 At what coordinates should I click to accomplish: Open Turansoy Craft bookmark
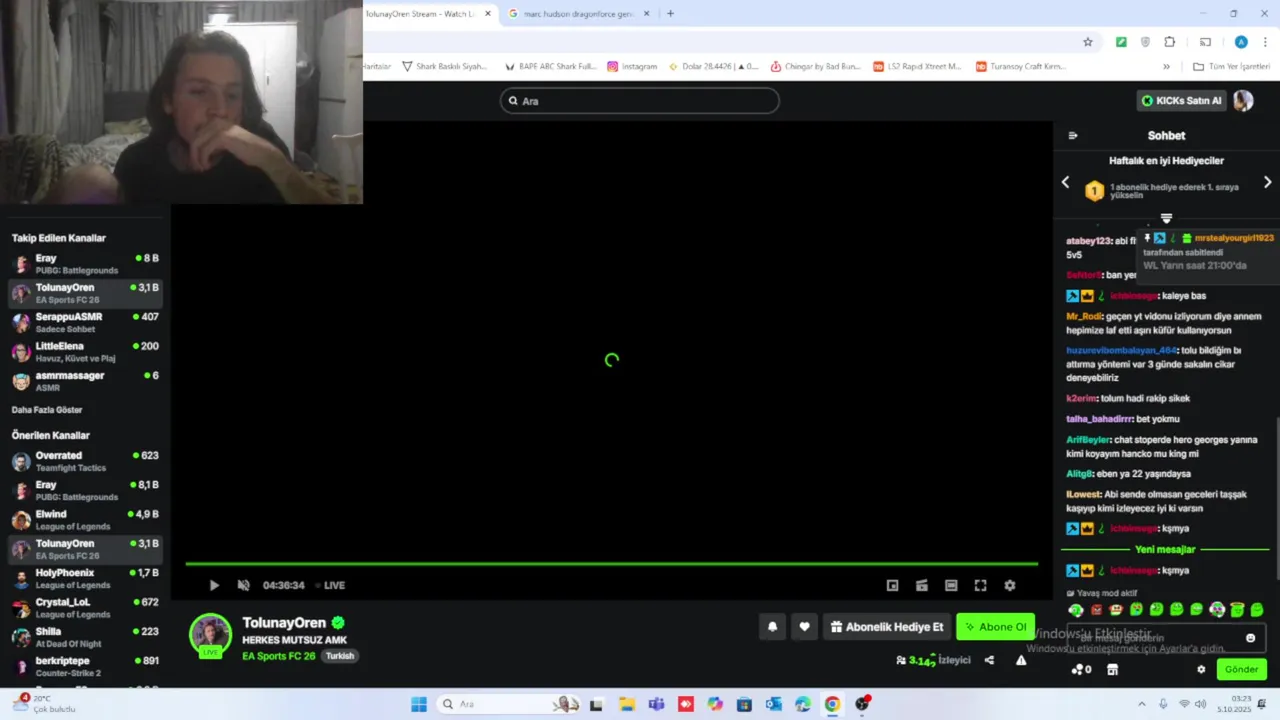click(x=1020, y=67)
